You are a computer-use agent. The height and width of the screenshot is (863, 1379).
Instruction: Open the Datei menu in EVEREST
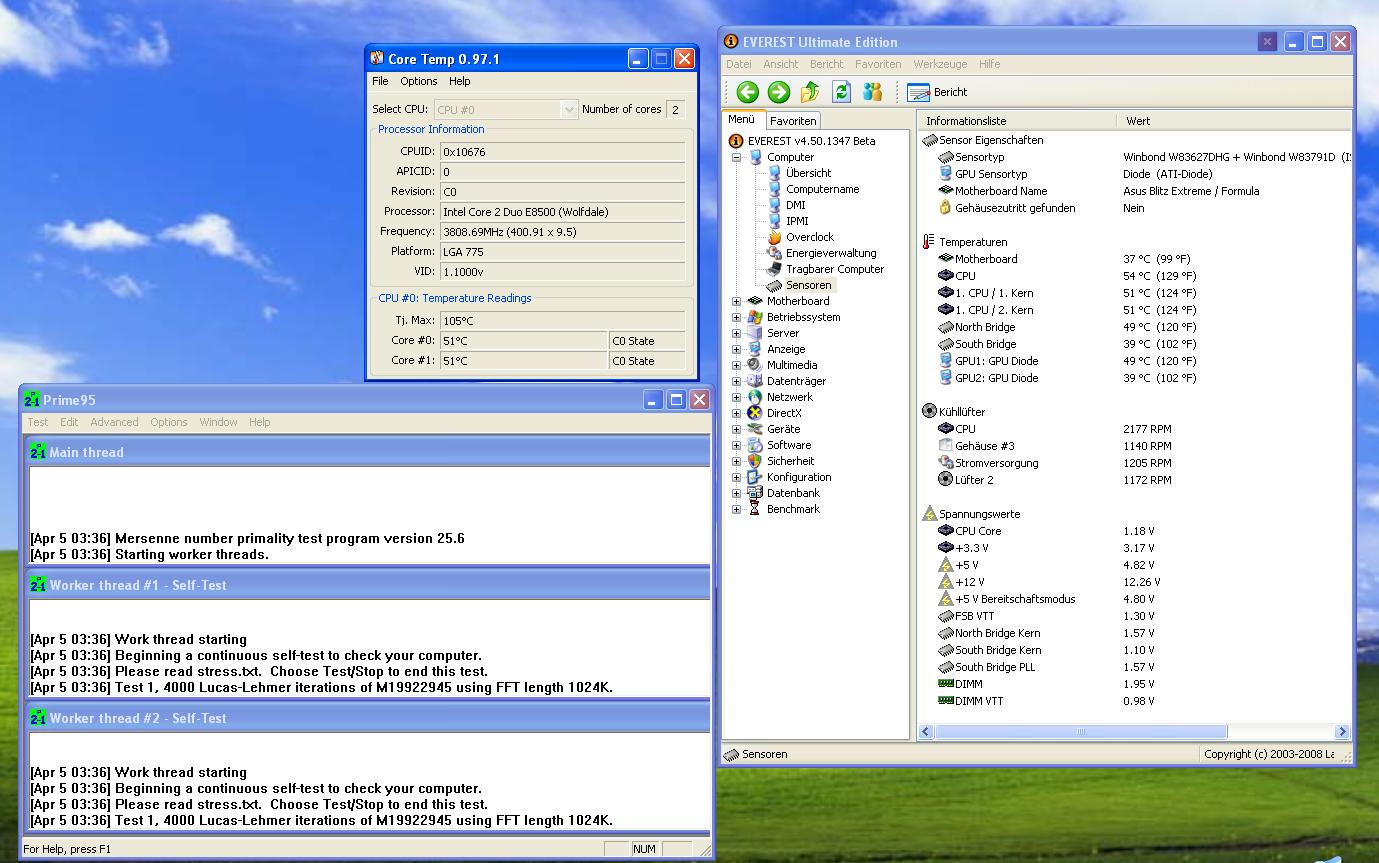pos(739,64)
